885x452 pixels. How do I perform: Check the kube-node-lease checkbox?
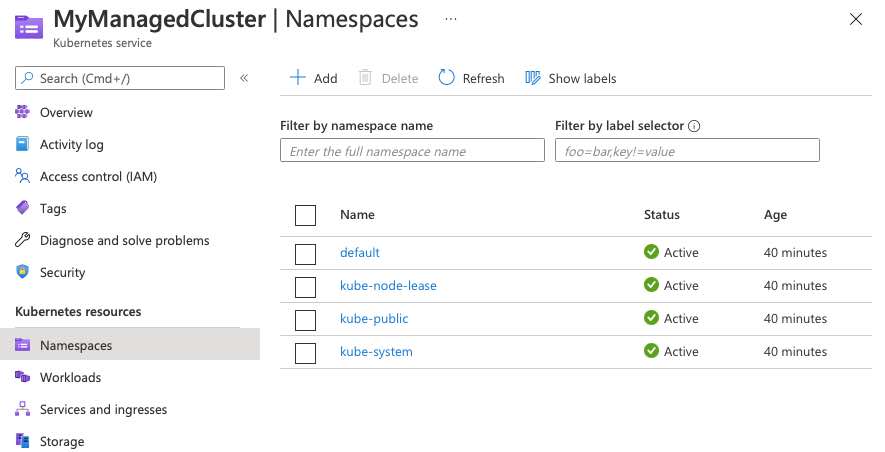(x=305, y=287)
